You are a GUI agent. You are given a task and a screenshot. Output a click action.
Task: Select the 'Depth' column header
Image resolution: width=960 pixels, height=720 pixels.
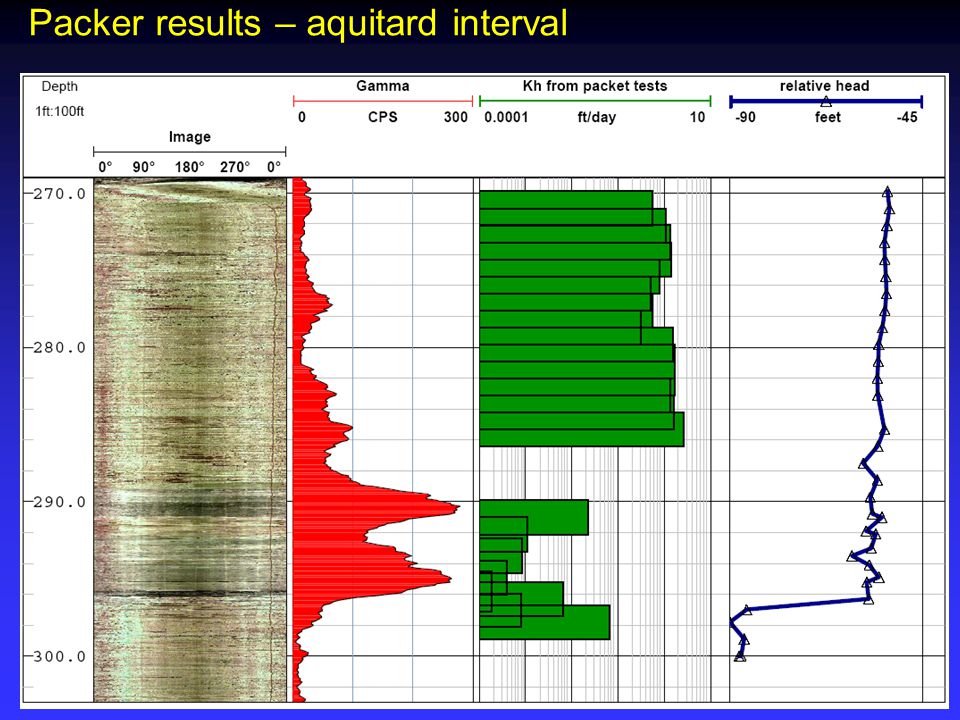59,86
